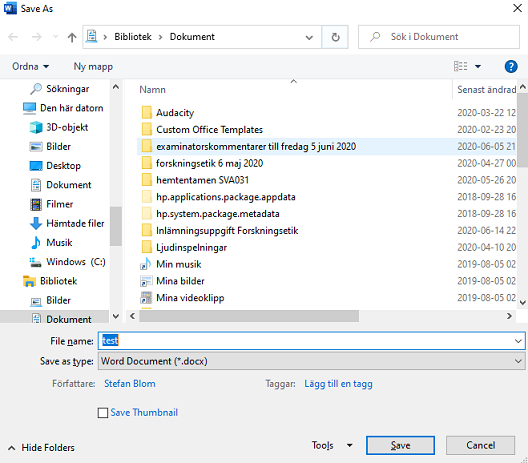Image resolution: width=528 pixels, height=463 pixels.
Task: Open the view options dropdown arrow
Action: tap(477, 66)
